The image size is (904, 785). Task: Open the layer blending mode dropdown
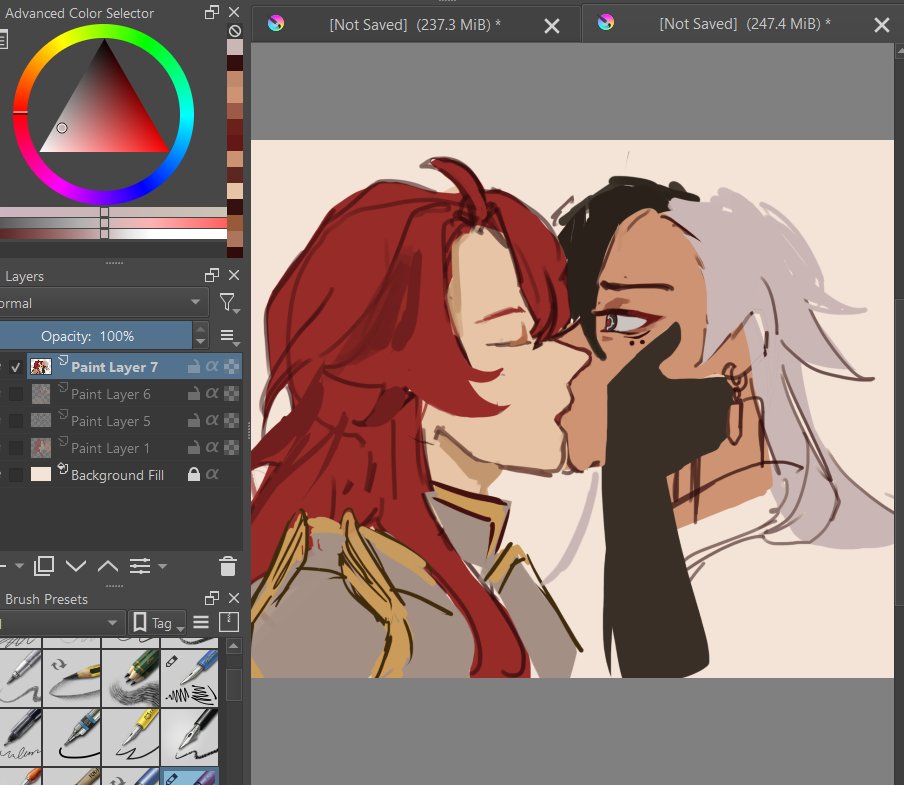[103, 303]
